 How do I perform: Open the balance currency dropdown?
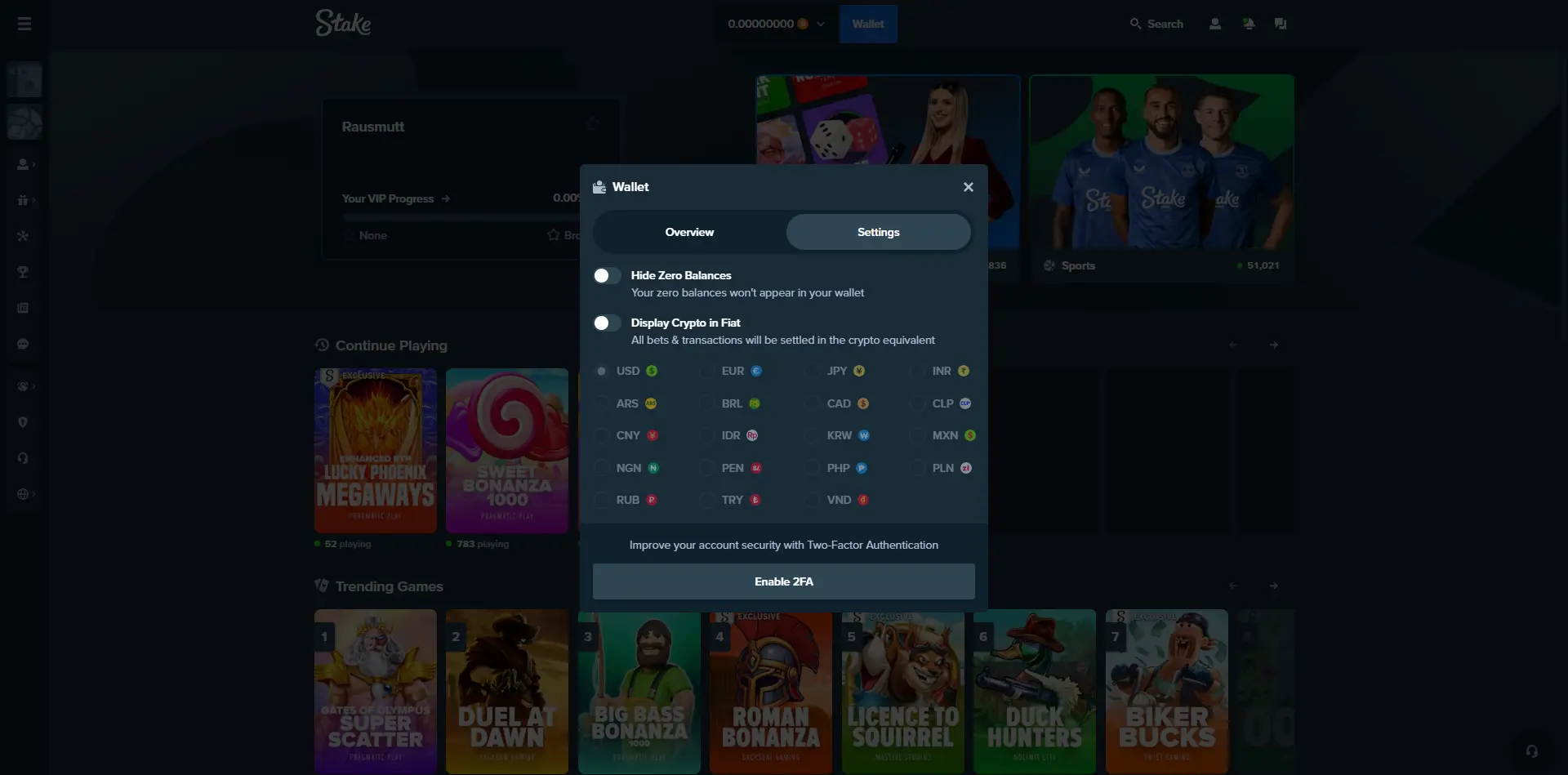coord(821,24)
